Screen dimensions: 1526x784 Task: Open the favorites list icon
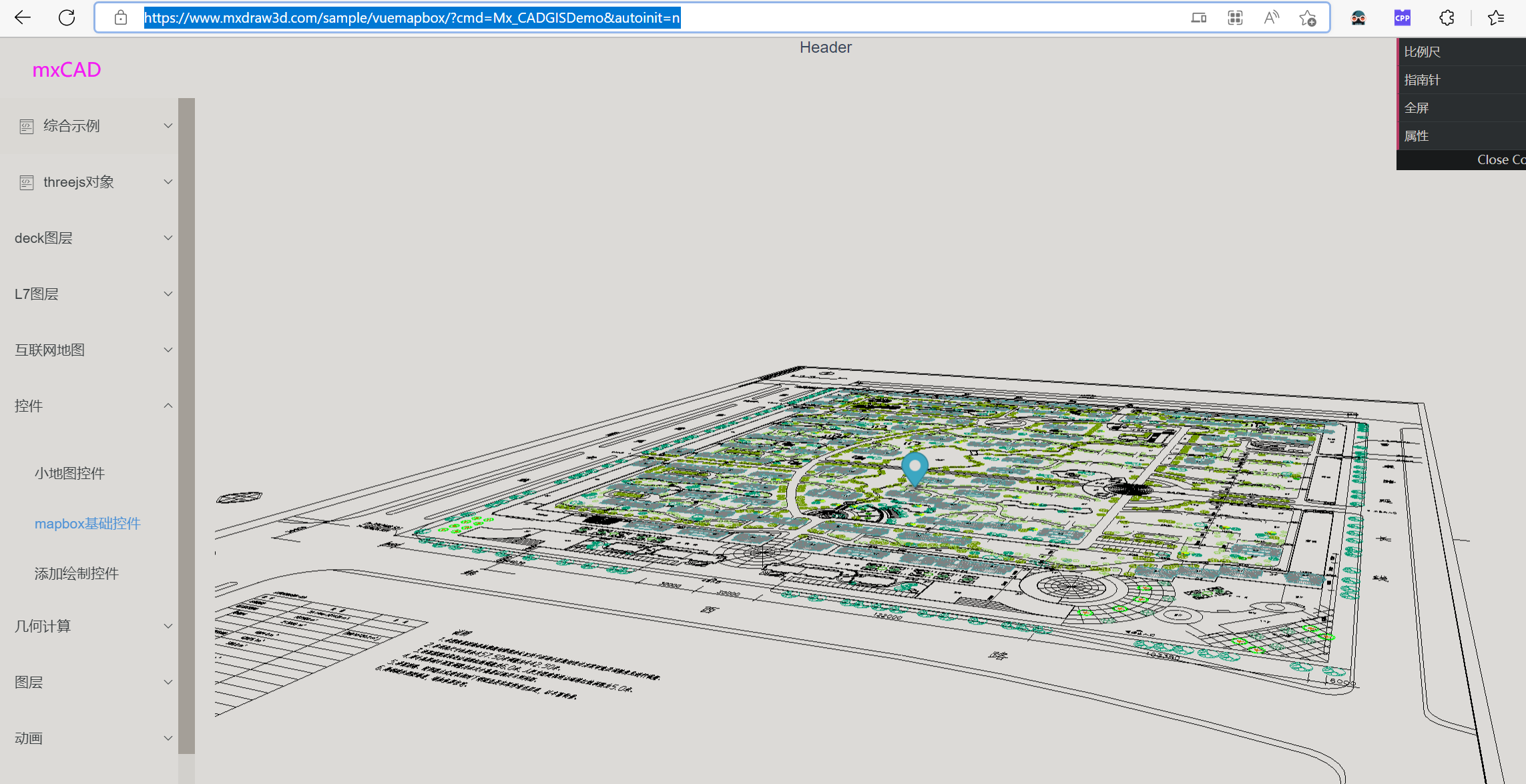tap(1496, 18)
